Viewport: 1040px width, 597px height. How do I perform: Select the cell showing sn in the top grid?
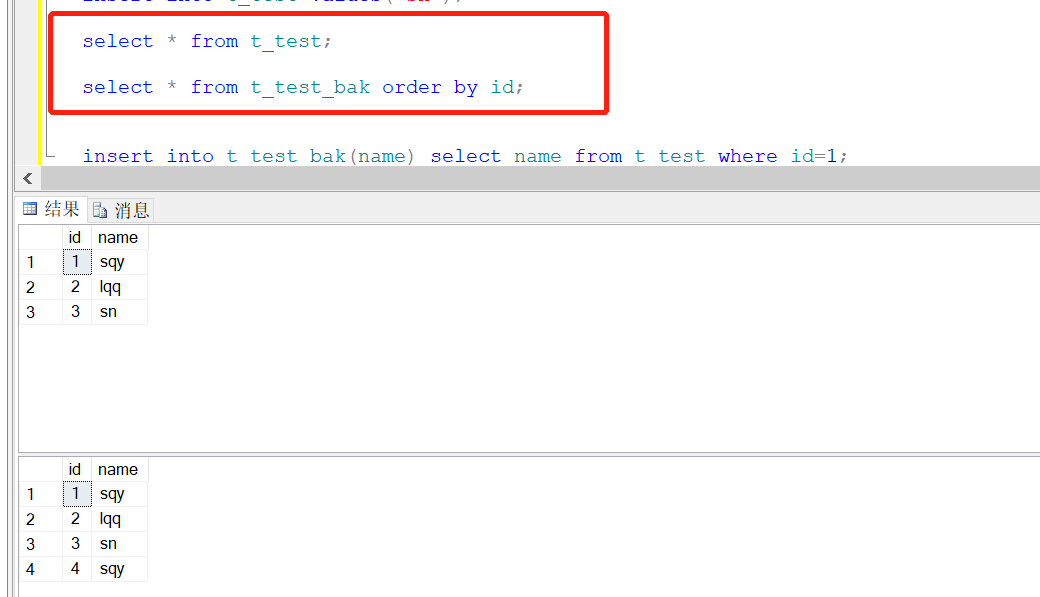108,311
